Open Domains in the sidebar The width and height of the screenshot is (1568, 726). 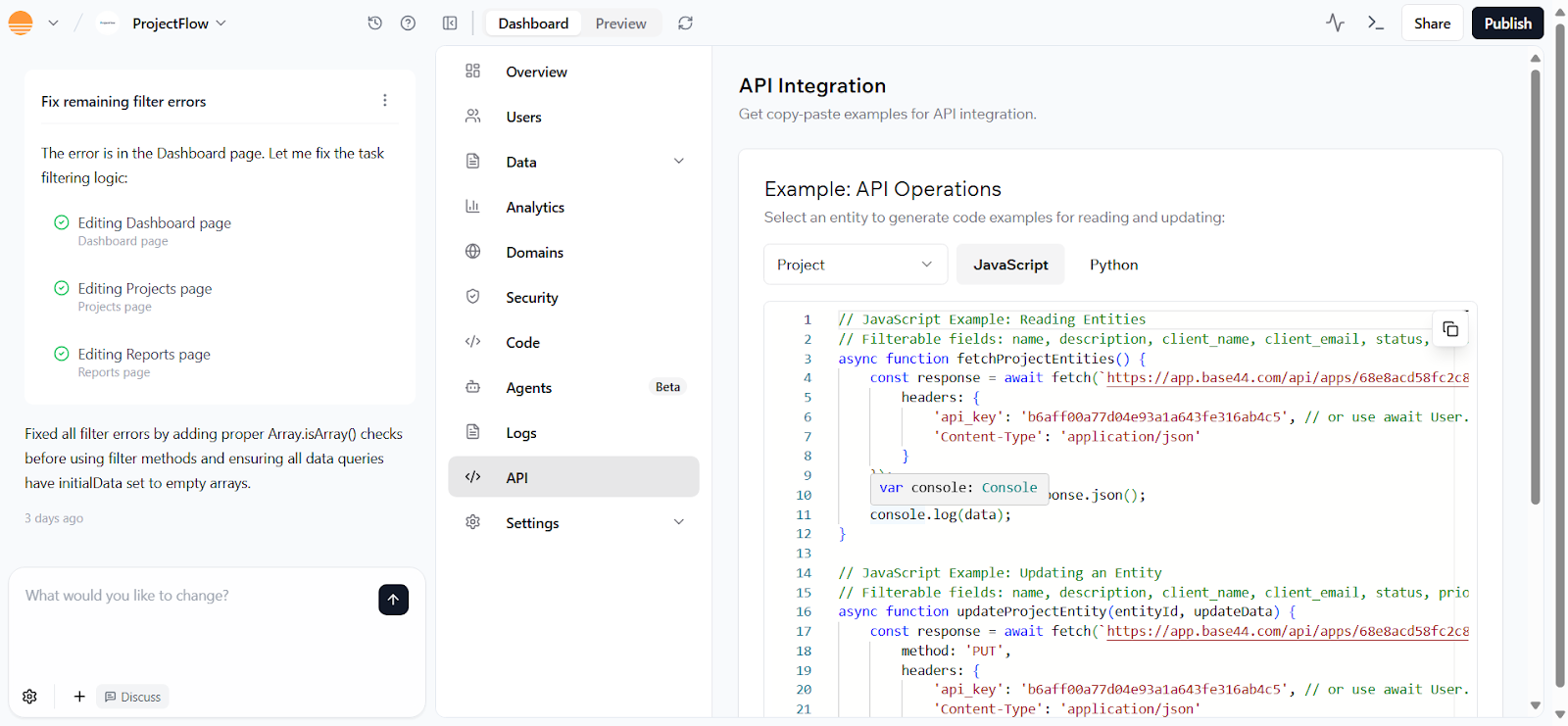(x=573, y=252)
